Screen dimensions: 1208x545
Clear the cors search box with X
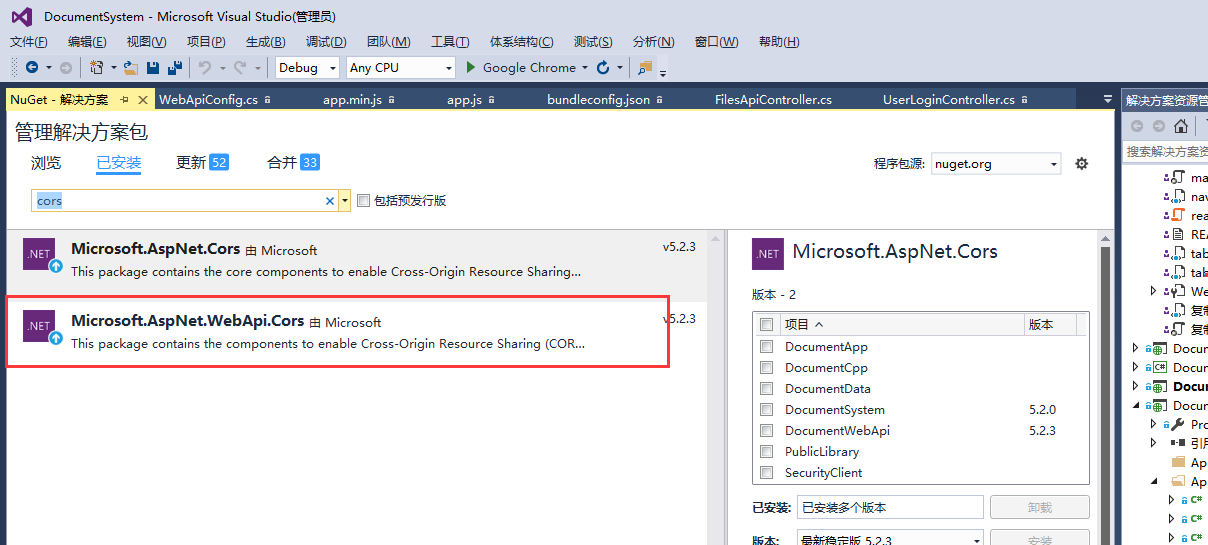pos(330,201)
